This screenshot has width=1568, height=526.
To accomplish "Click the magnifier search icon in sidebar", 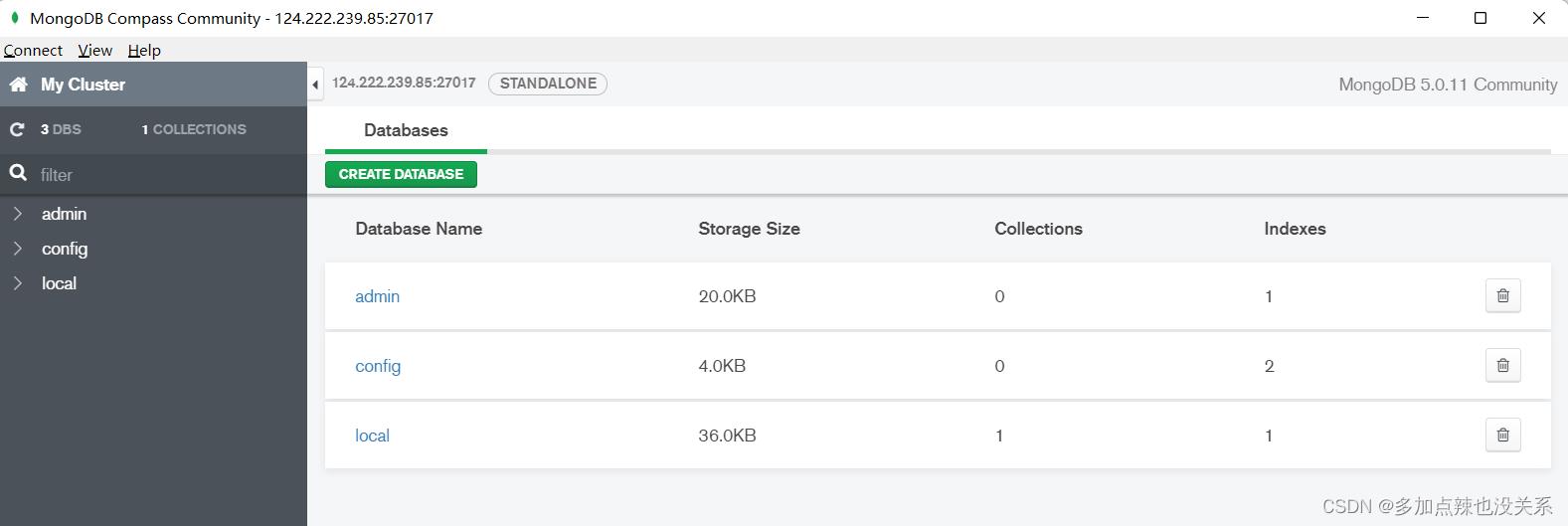I will point(18,173).
